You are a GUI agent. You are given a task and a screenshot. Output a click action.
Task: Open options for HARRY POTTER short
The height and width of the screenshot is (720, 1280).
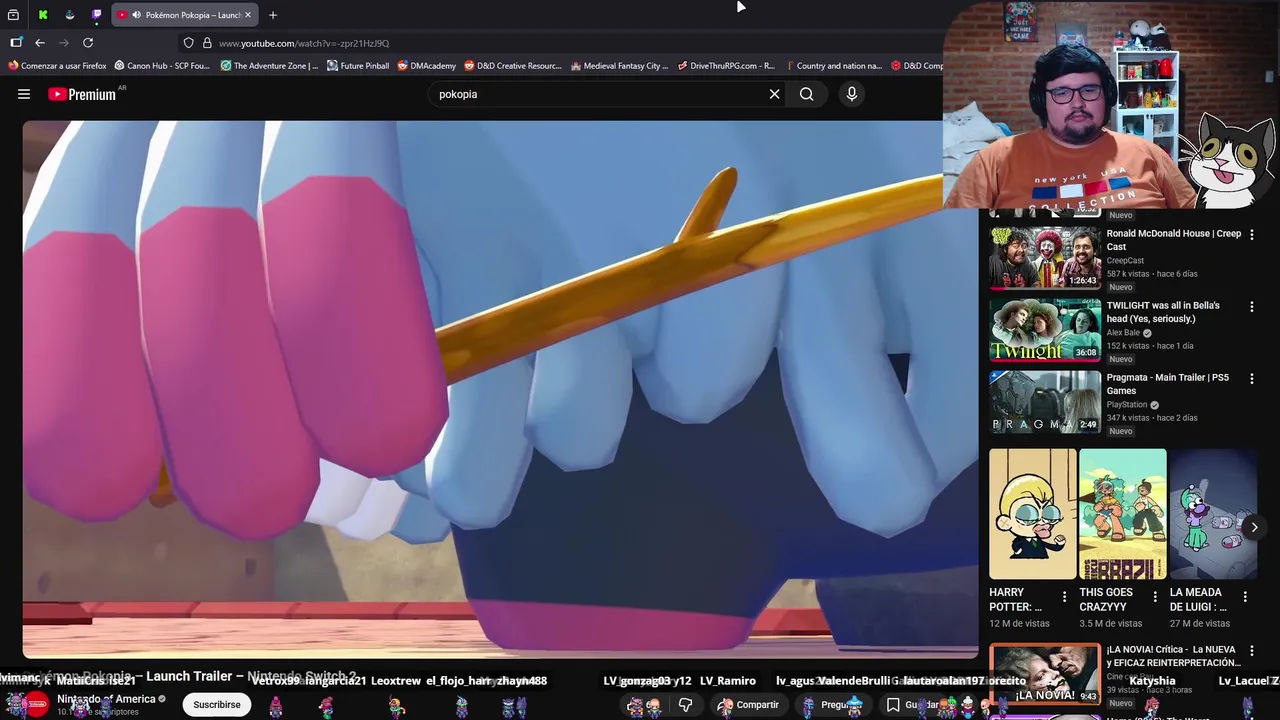[1065, 596]
